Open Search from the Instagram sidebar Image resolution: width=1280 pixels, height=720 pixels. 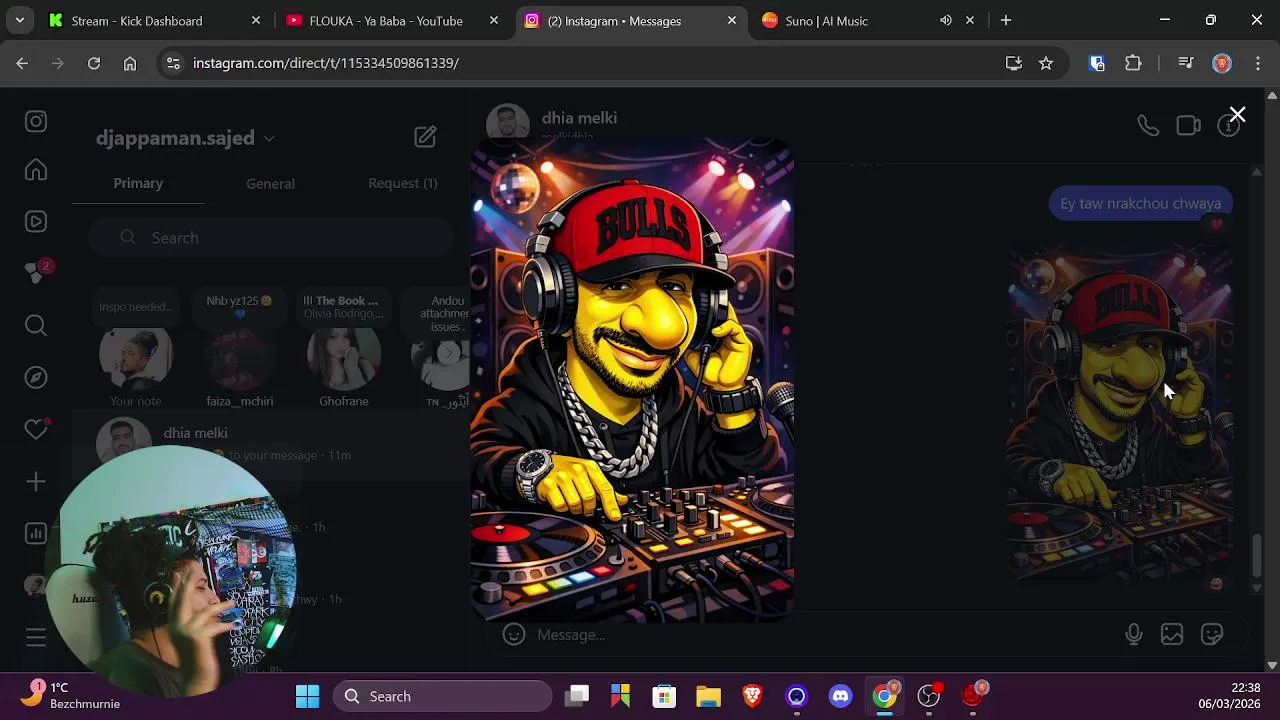[x=36, y=325]
